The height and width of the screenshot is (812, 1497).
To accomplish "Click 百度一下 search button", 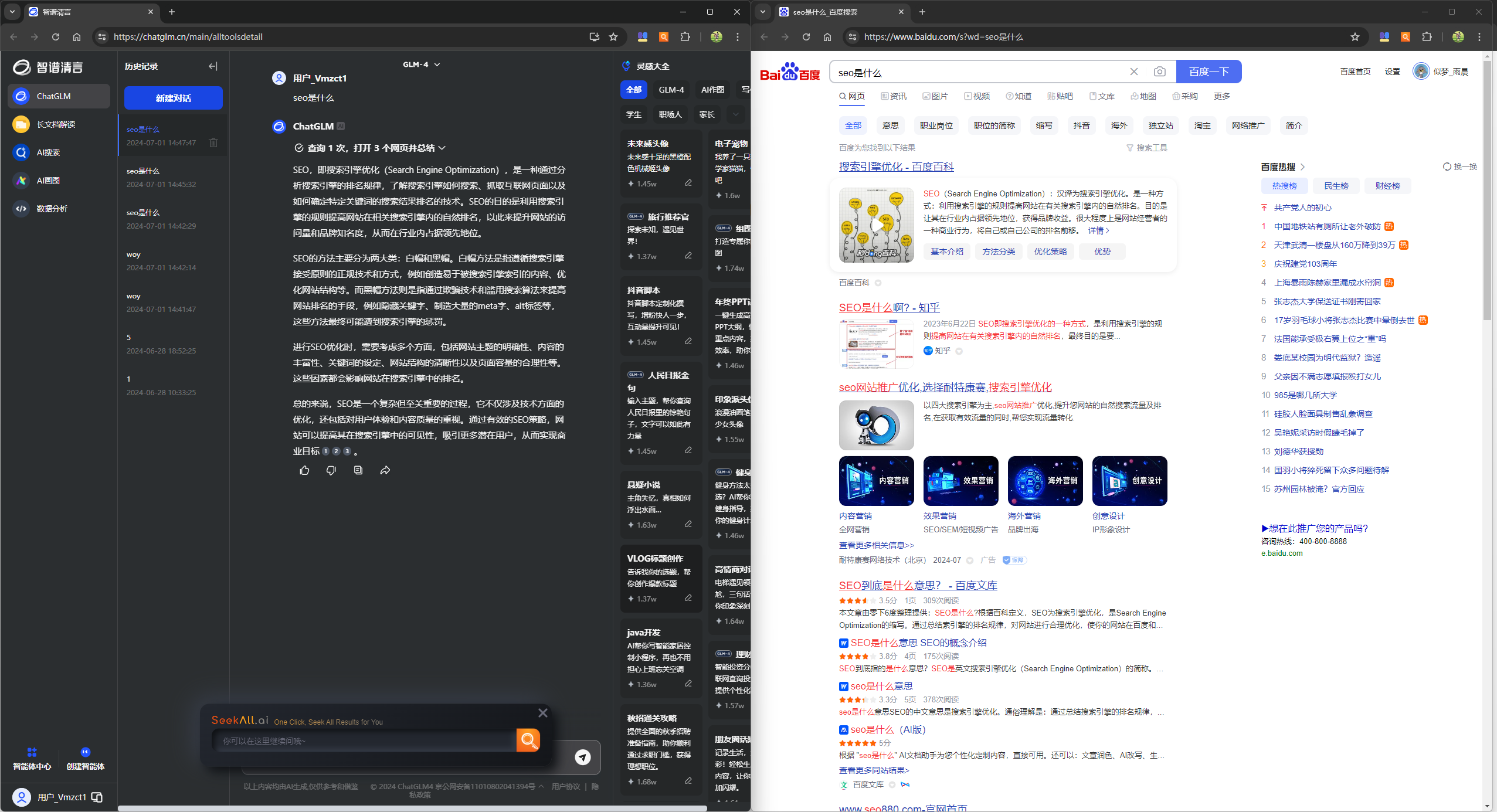I will pyautogui.click(x=1209, y=72).
